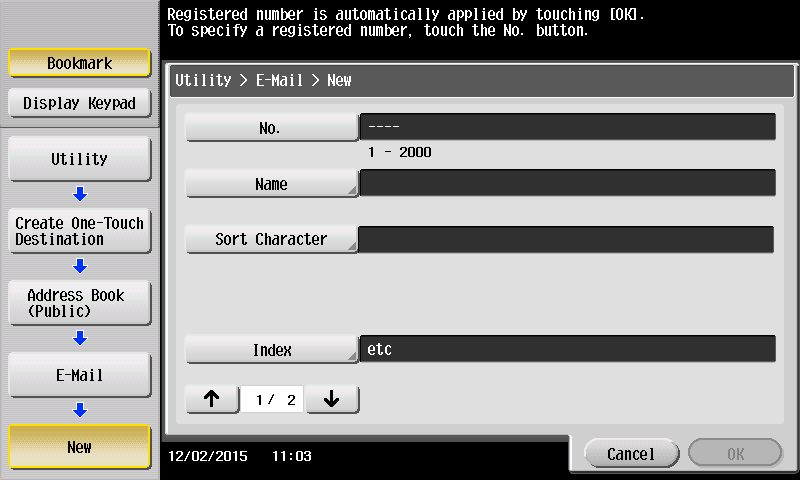
Task: Toggle the Bookmark button
Action: pyautogui.click(x=79, y=63)
